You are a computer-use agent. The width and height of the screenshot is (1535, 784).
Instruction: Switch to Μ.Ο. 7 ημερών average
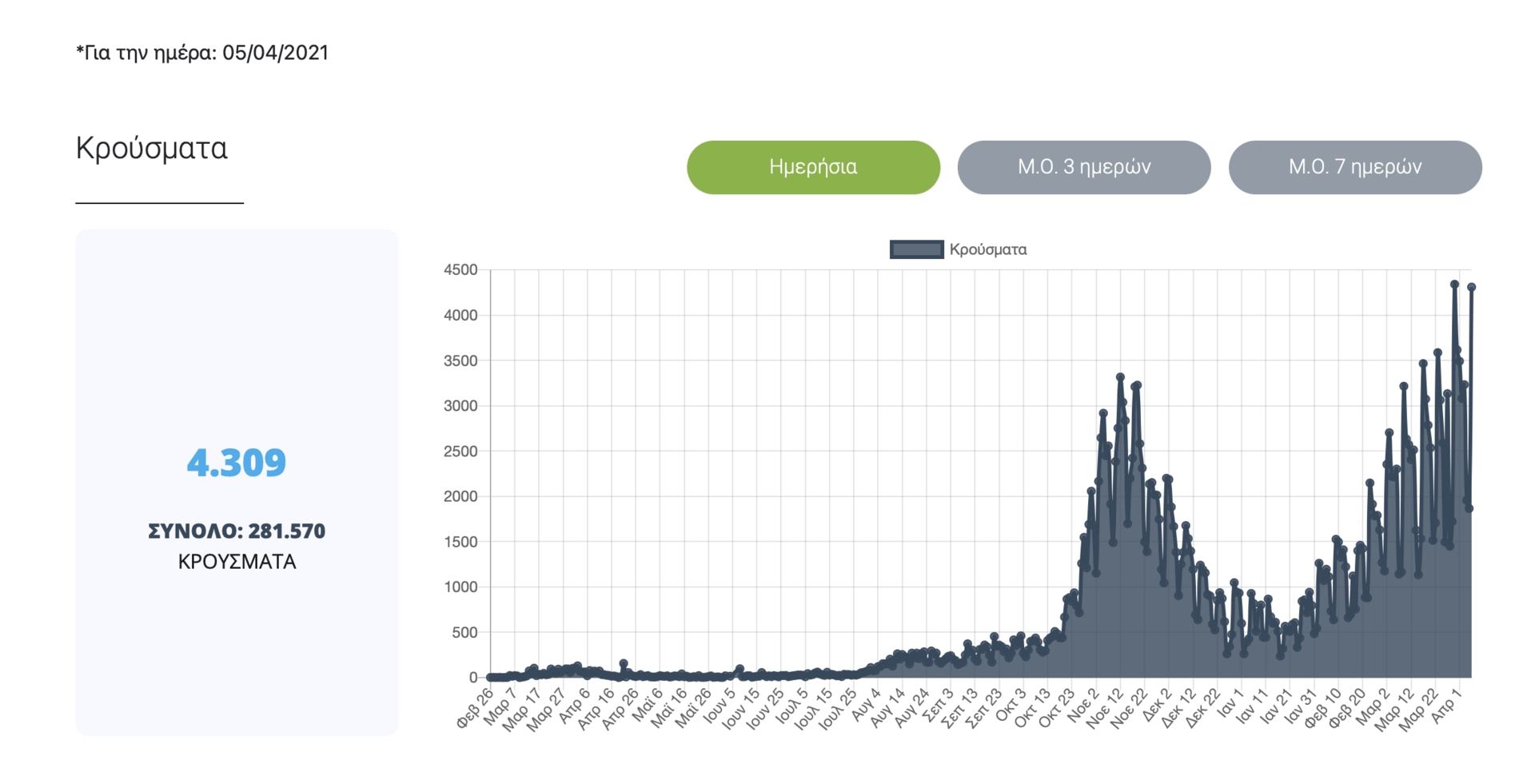point(1355,167)
